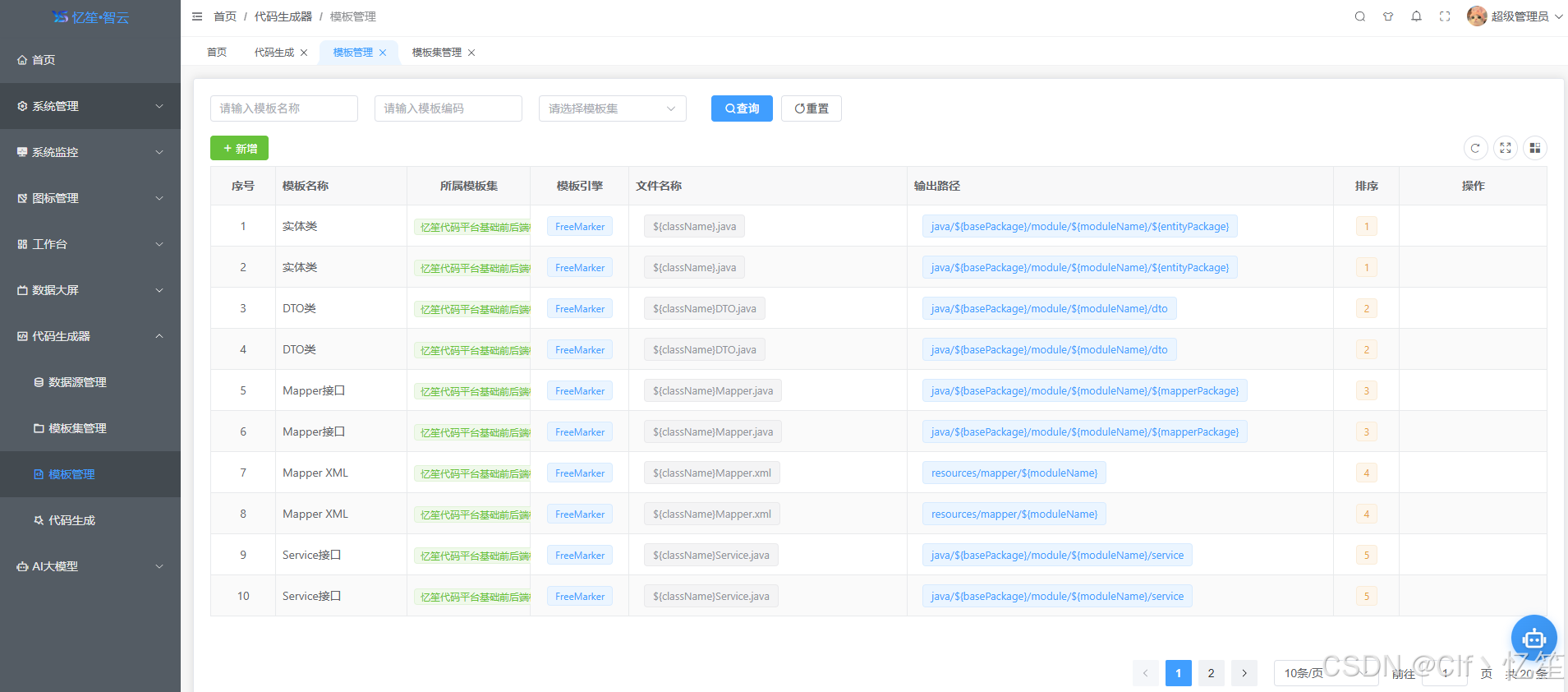Go to the next page arrow in pagination
Image resolution: width=1568 pixels, height=692 pixels.
tap(1244, 673)
